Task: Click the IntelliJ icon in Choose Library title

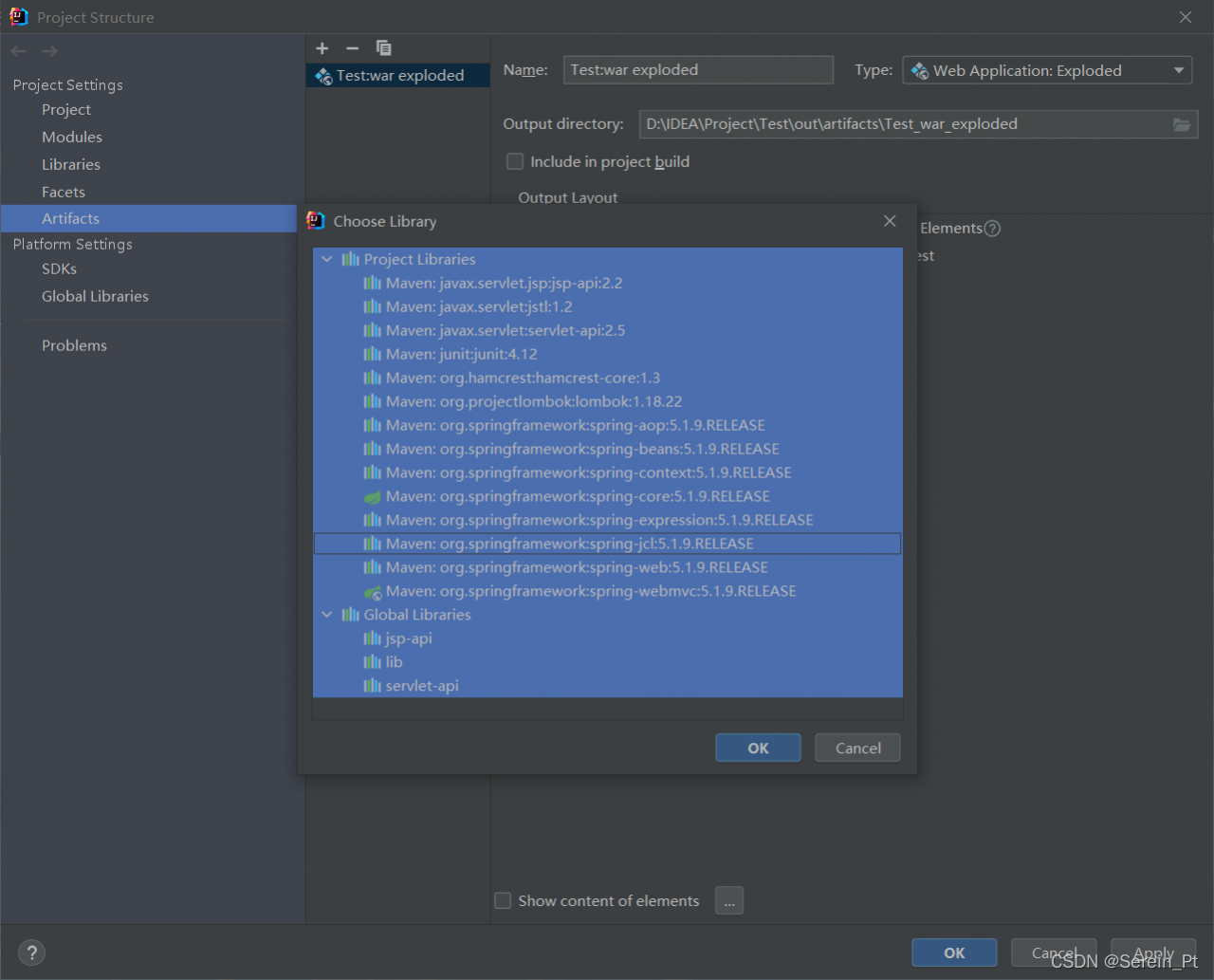Action: 316,221
